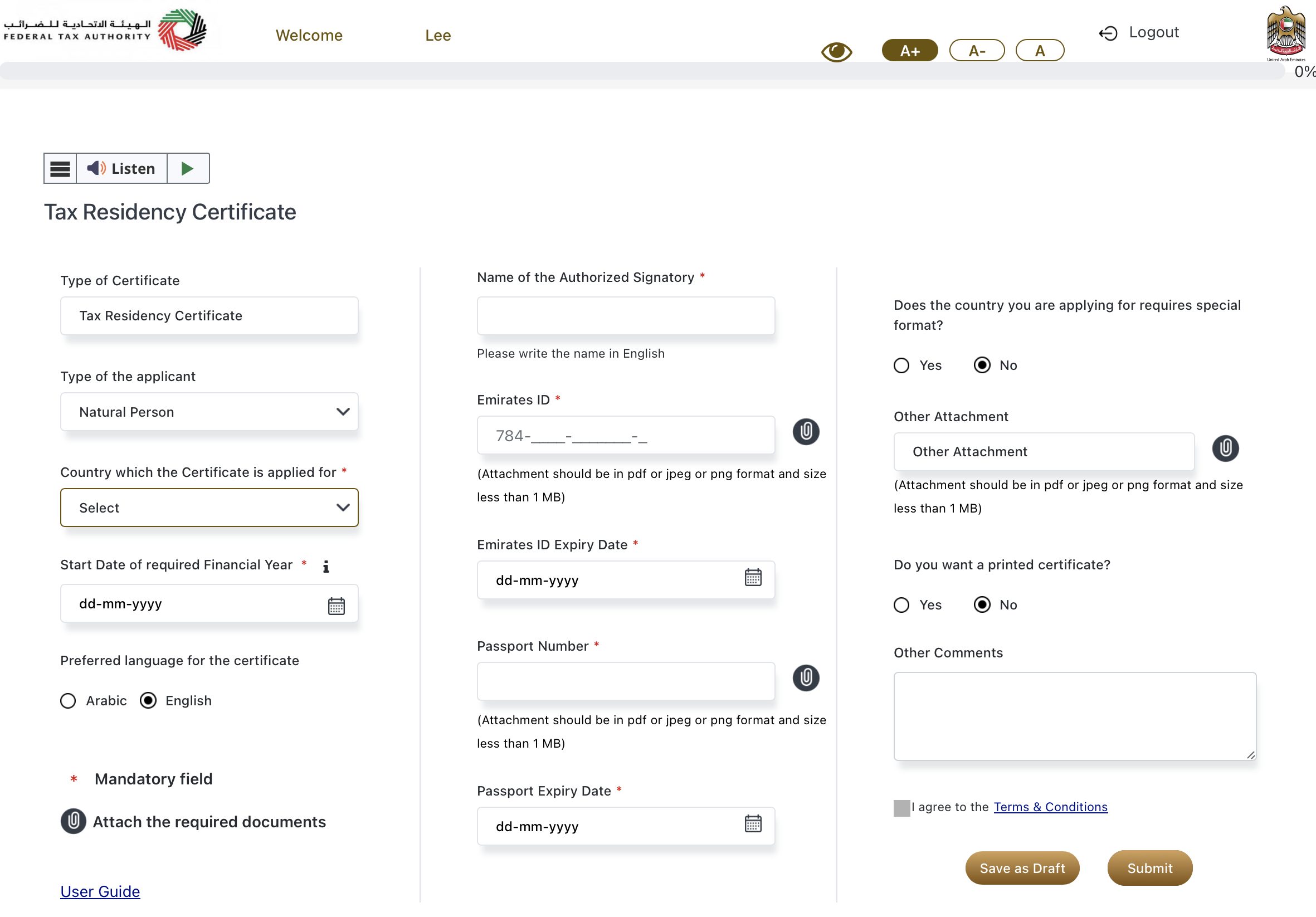Click into the Other Comments text area

tap(1074, 716)
